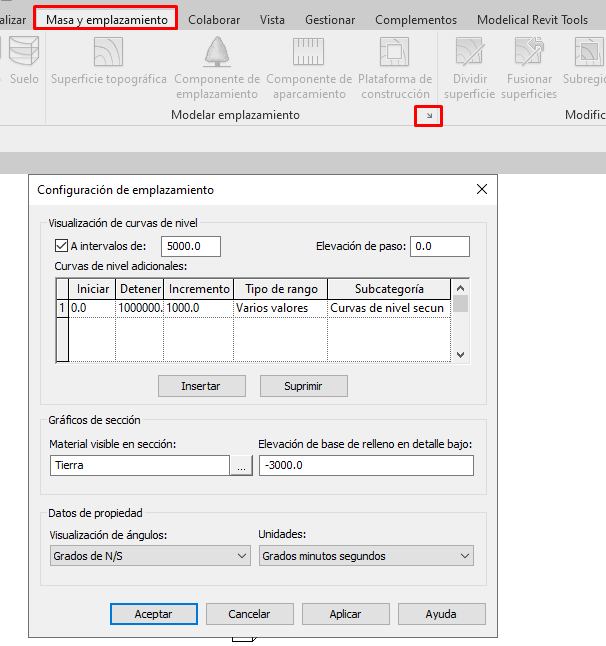Confirm settings with Aceptar
This screenshot has height=646, width=606.
[154, 614]
